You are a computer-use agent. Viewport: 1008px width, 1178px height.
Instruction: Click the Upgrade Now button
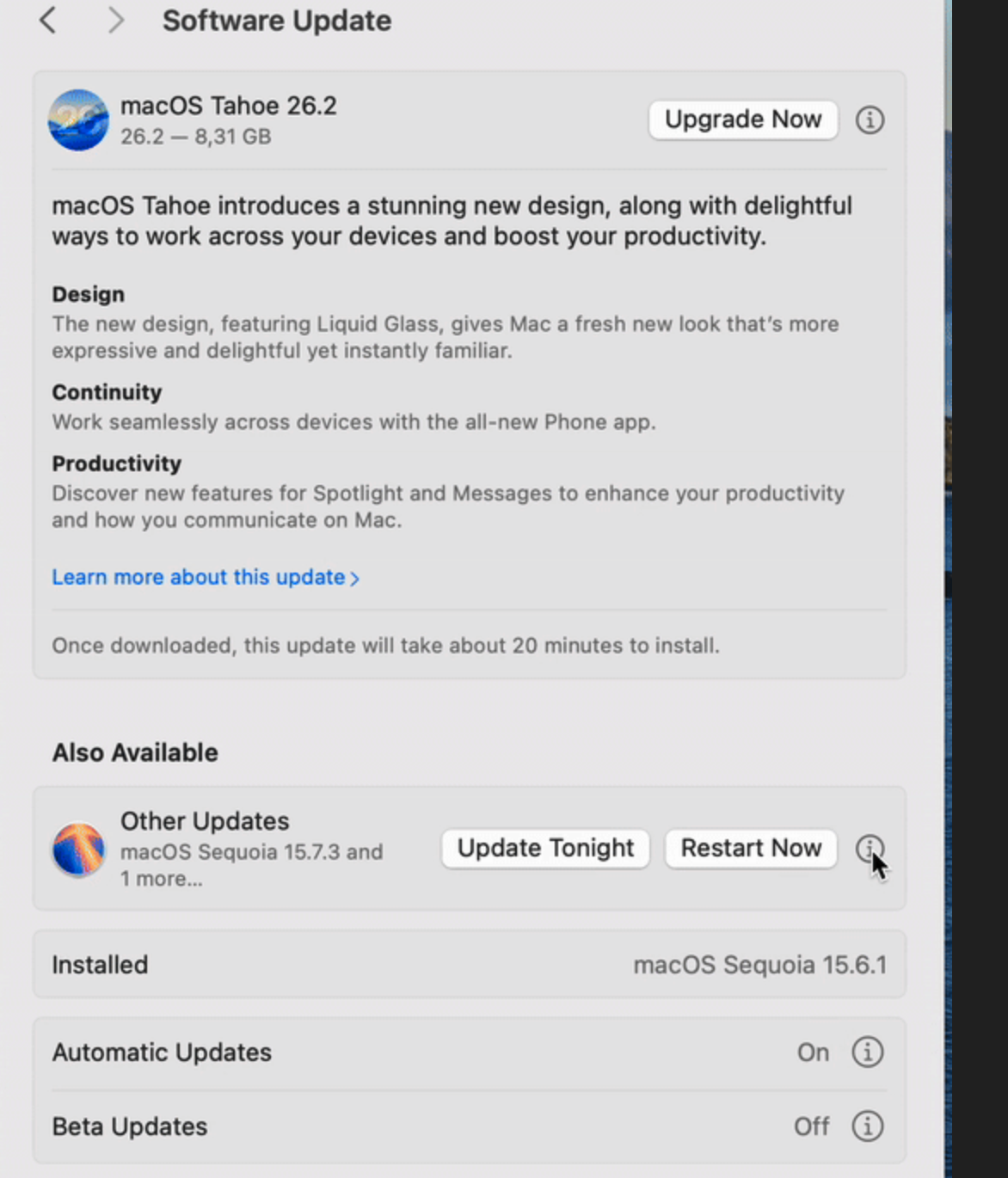(x=743, y=120)
